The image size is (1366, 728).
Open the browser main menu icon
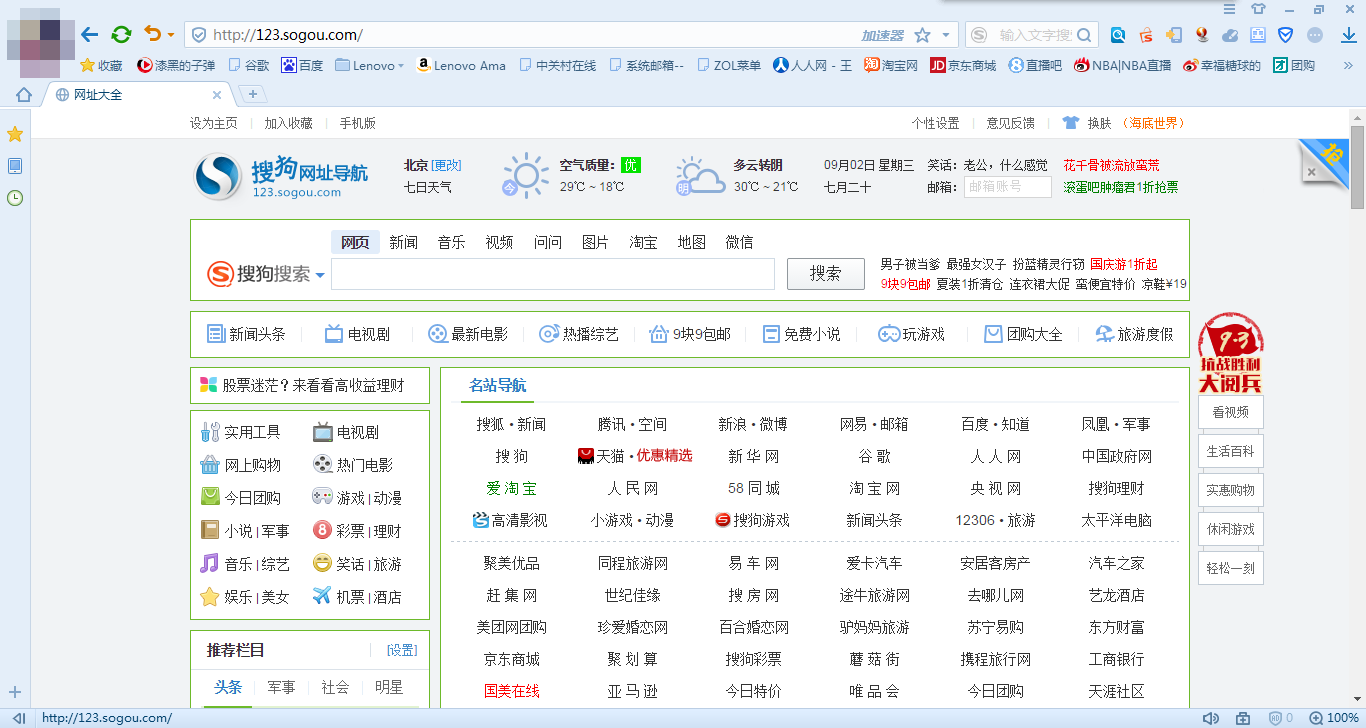pos(1229,9)
